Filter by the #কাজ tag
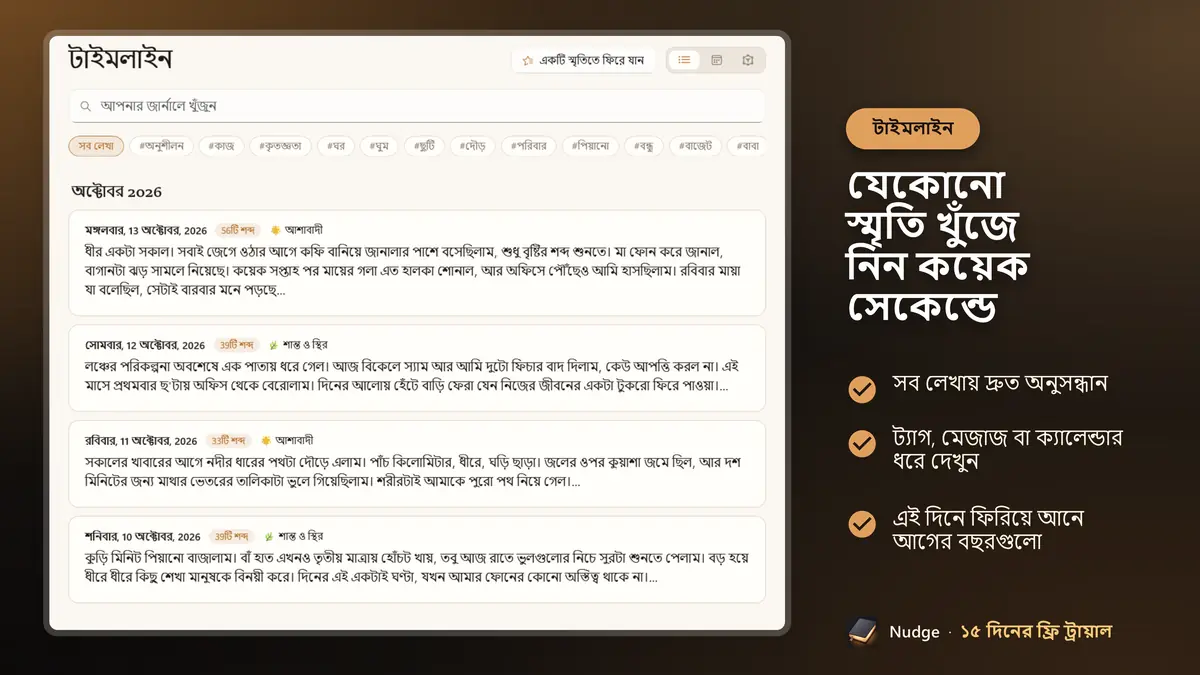Viewport: 1200px width, 675px height. tap(220, 146)
